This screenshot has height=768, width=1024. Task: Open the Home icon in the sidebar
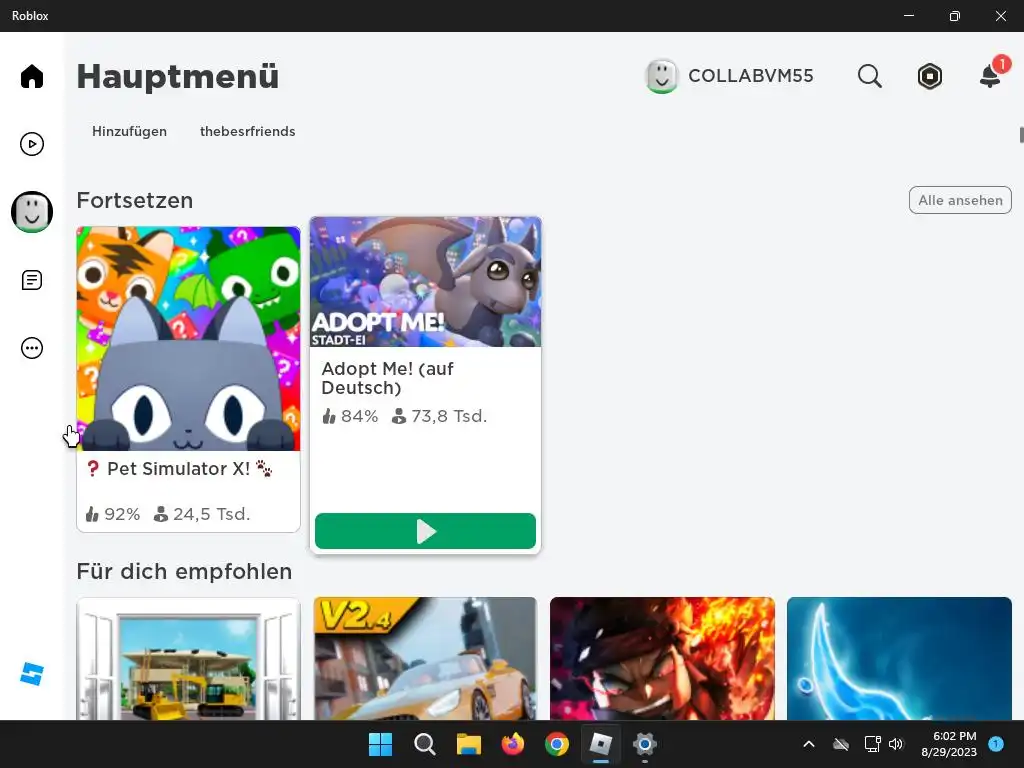pyautogui.click(x=31, y=76)
